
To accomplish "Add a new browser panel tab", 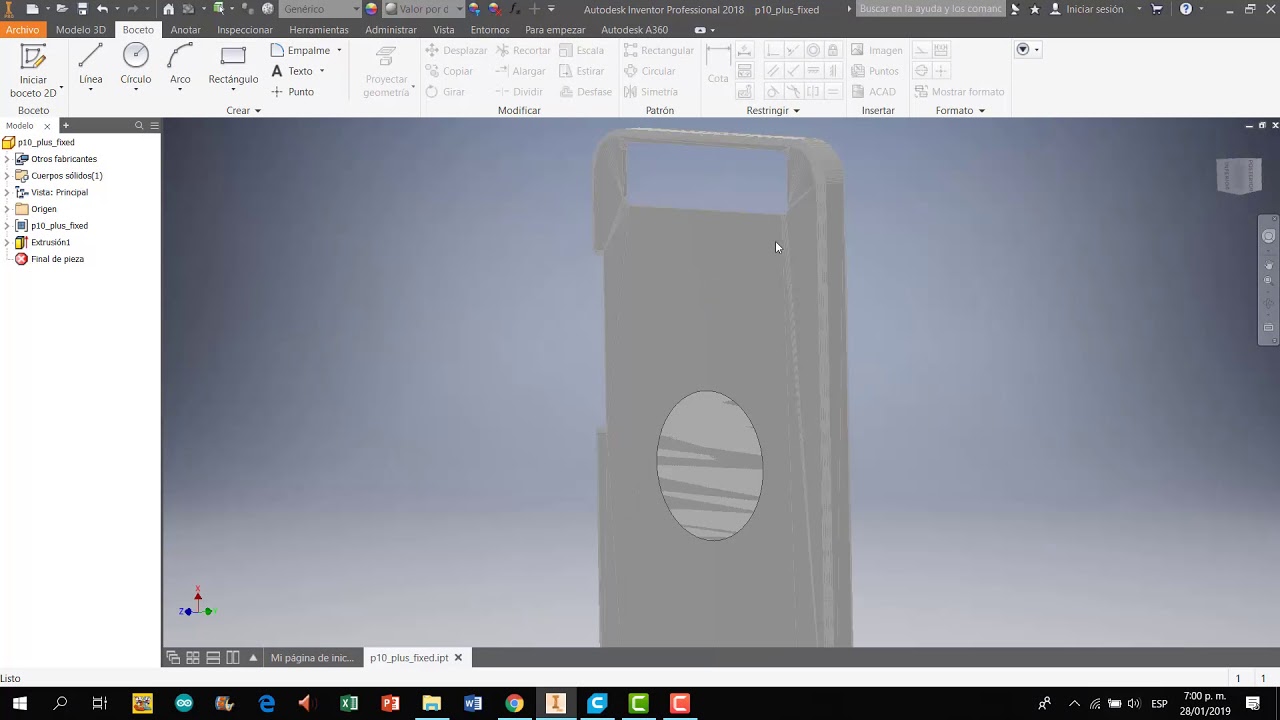I will pos(66,126).
